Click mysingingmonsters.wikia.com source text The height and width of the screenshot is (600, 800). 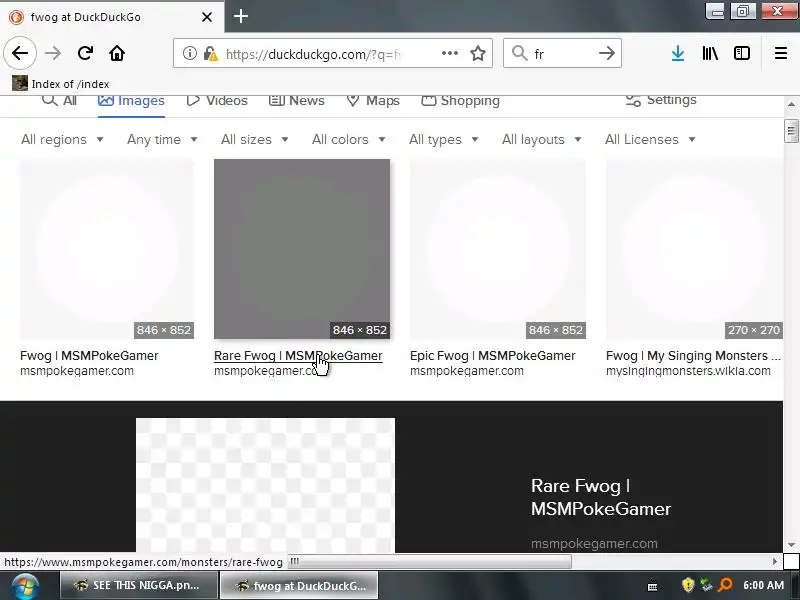pyautogui.click(x=688, y=371)
